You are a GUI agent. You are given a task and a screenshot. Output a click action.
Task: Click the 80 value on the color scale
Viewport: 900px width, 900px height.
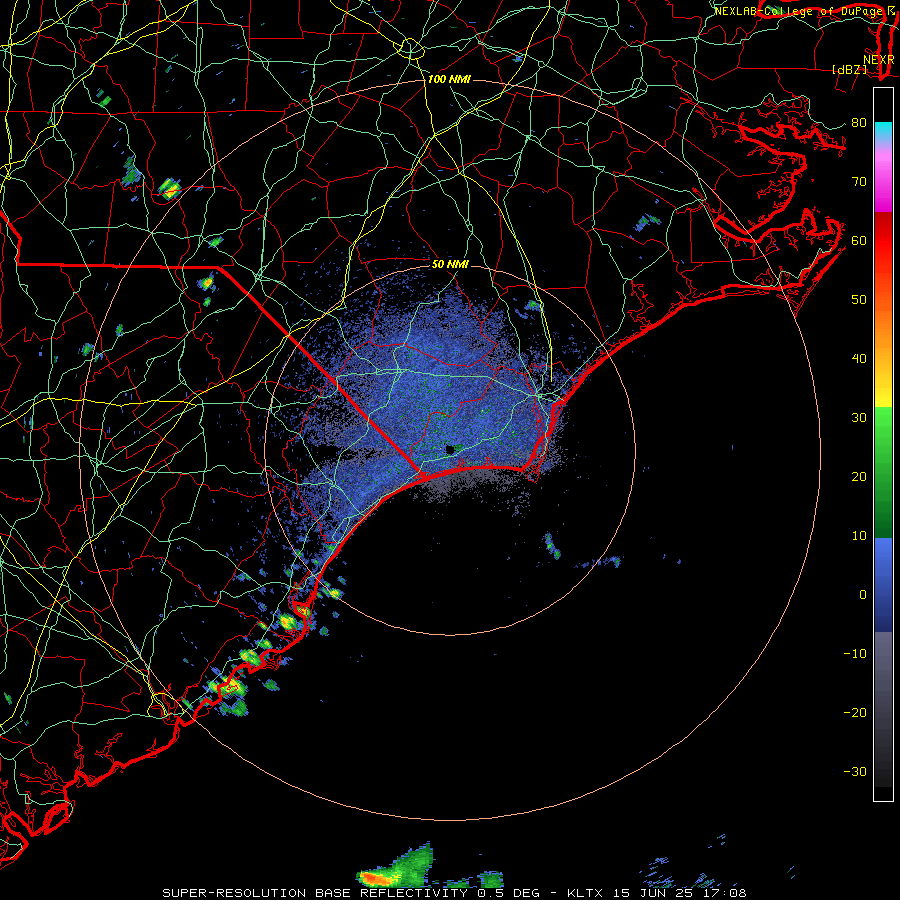point(859,123)
